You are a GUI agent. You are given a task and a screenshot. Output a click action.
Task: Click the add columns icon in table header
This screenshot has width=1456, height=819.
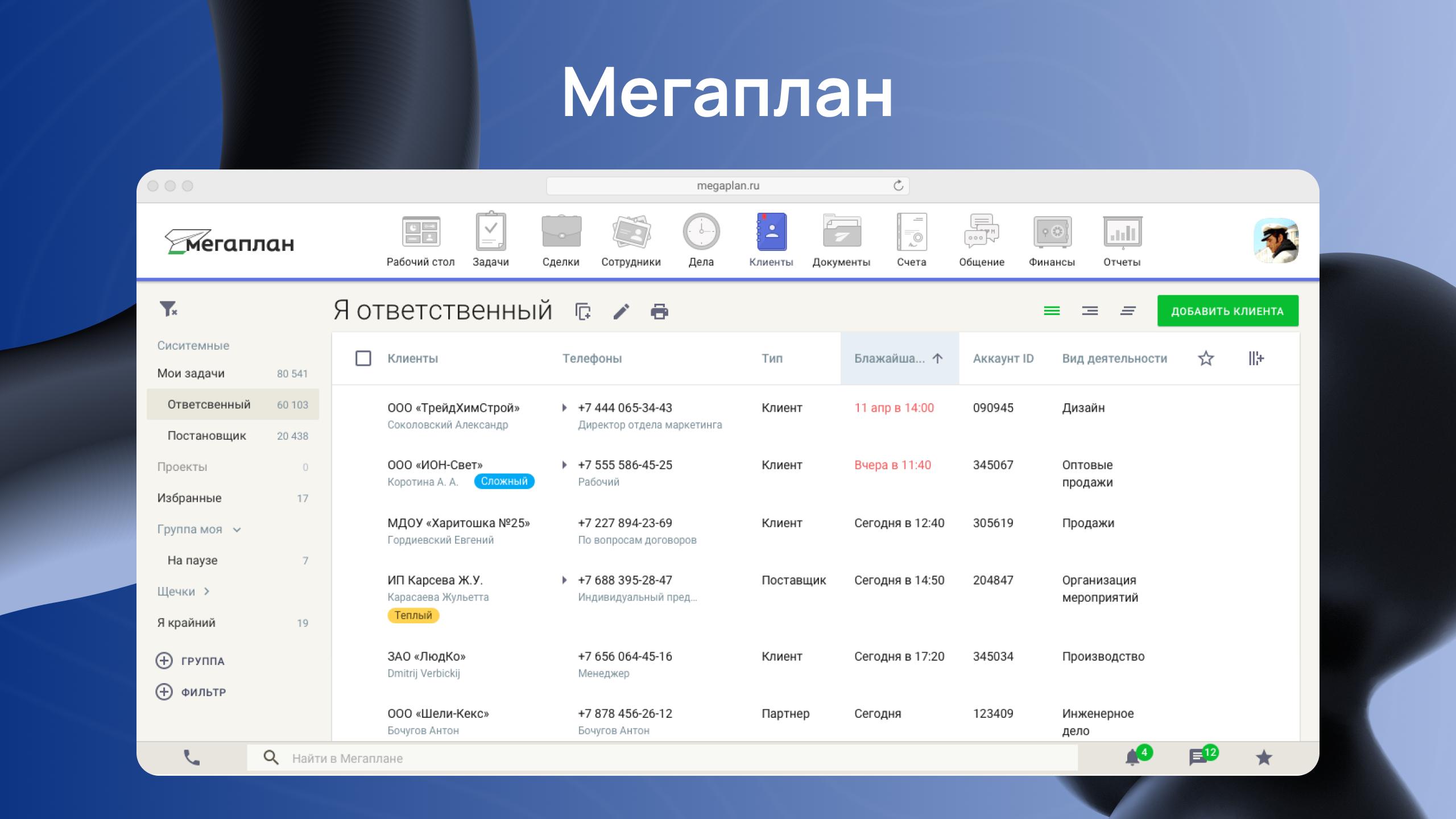(x=1256, y=358)
